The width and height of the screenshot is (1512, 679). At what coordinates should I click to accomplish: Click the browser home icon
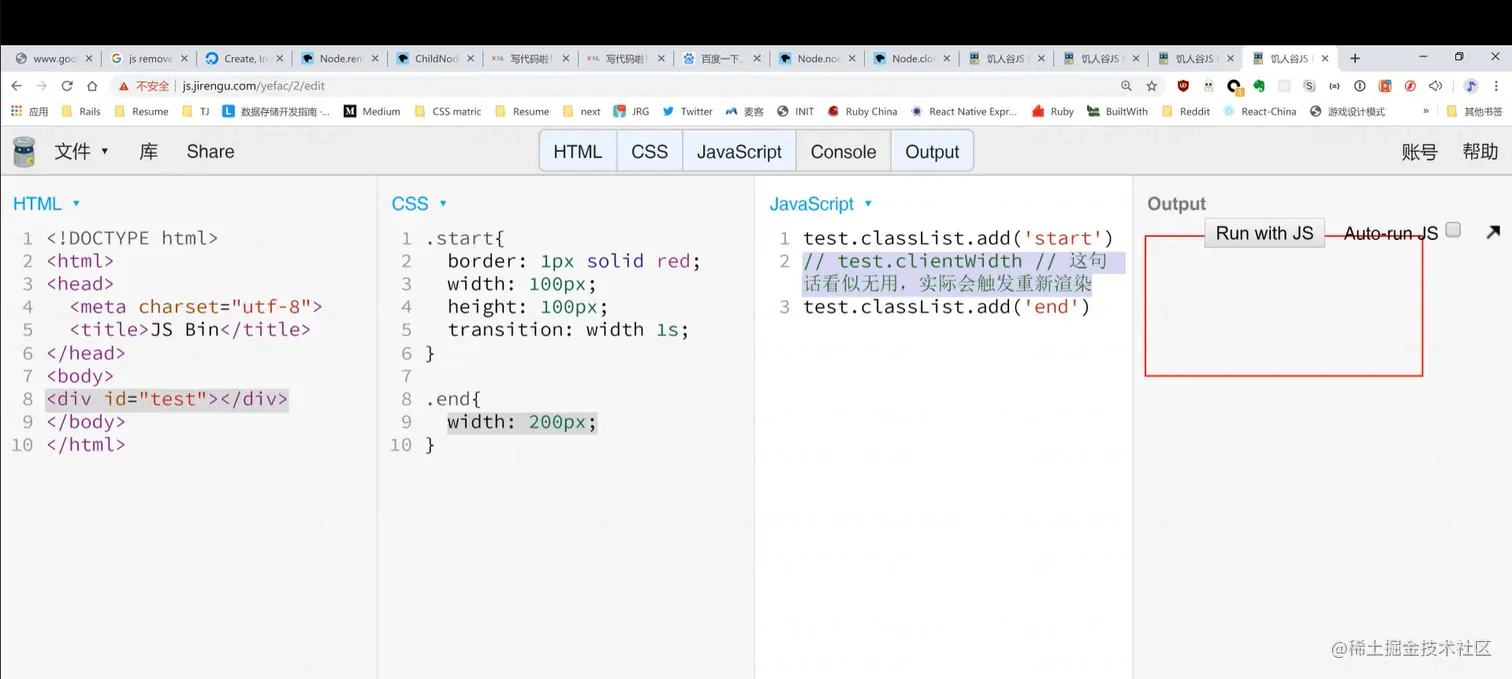pos(92,86)
